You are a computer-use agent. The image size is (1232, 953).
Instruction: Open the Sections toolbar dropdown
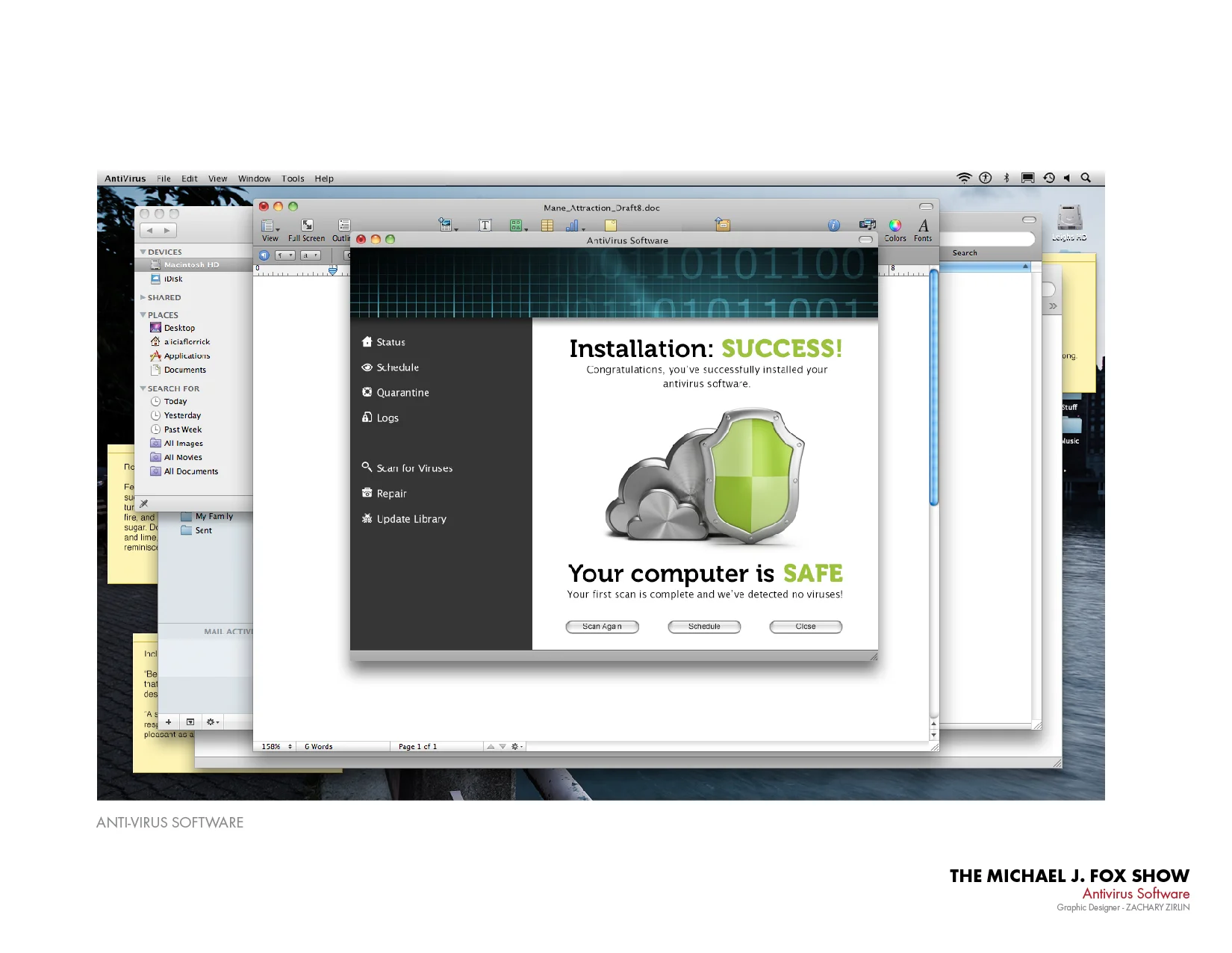coord(448,225)
